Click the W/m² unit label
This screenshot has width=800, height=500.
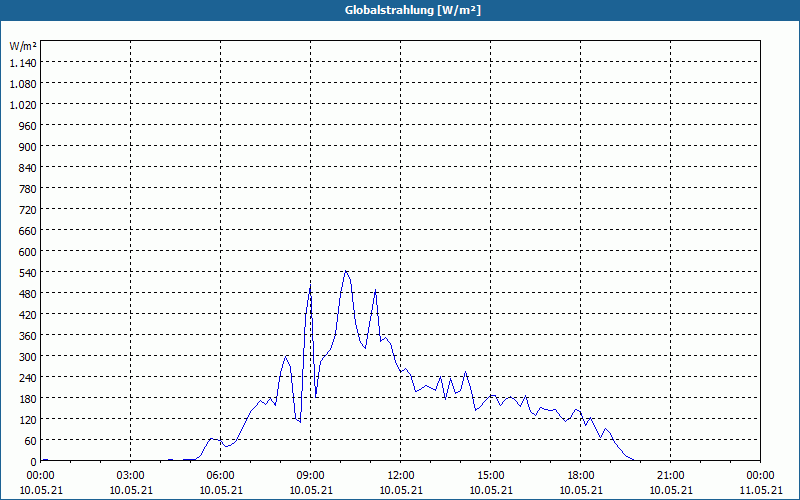tap(23, 46)
